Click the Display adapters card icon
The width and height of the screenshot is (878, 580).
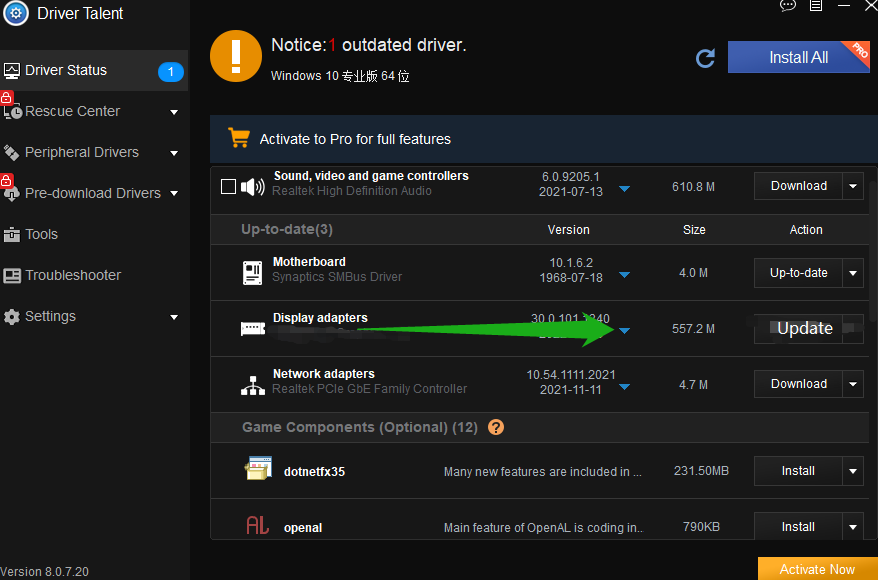[253, 328]
